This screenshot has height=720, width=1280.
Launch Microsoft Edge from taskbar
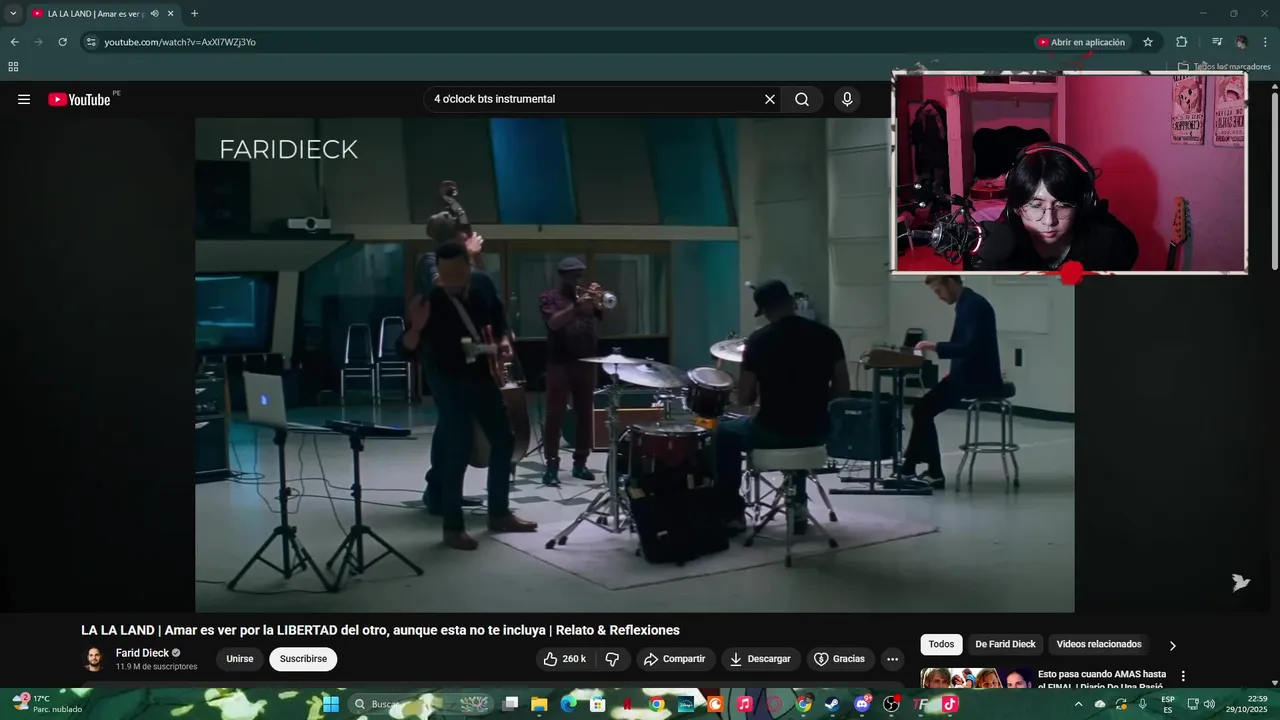pyautogui.click(x=569, y=704)
